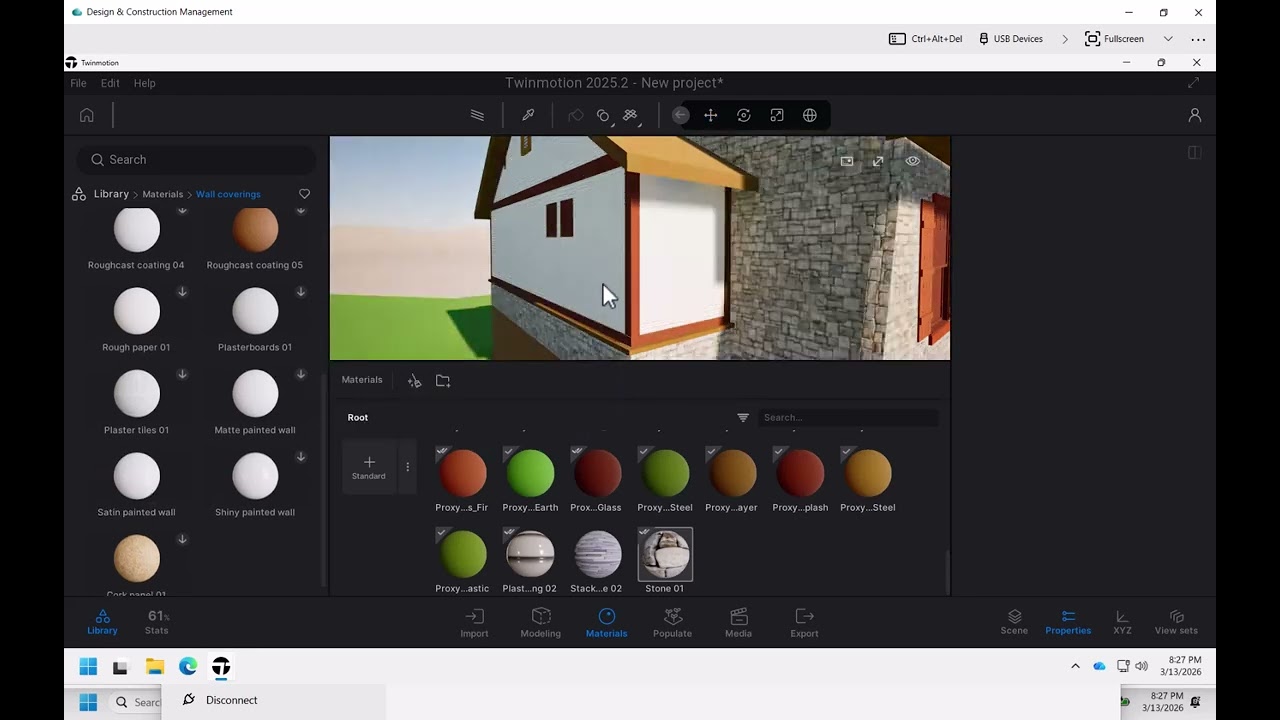This screenshot has height=720, width=1280.
Task: Select the paint bucket apply tool
Action: coord(576,115)
